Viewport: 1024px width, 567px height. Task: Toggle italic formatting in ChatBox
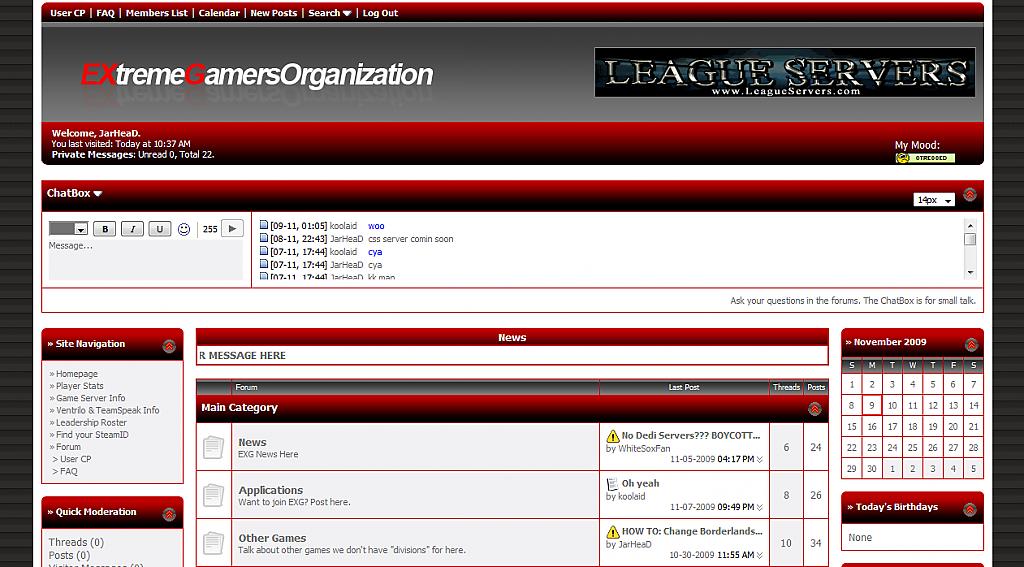click(132, 229)
